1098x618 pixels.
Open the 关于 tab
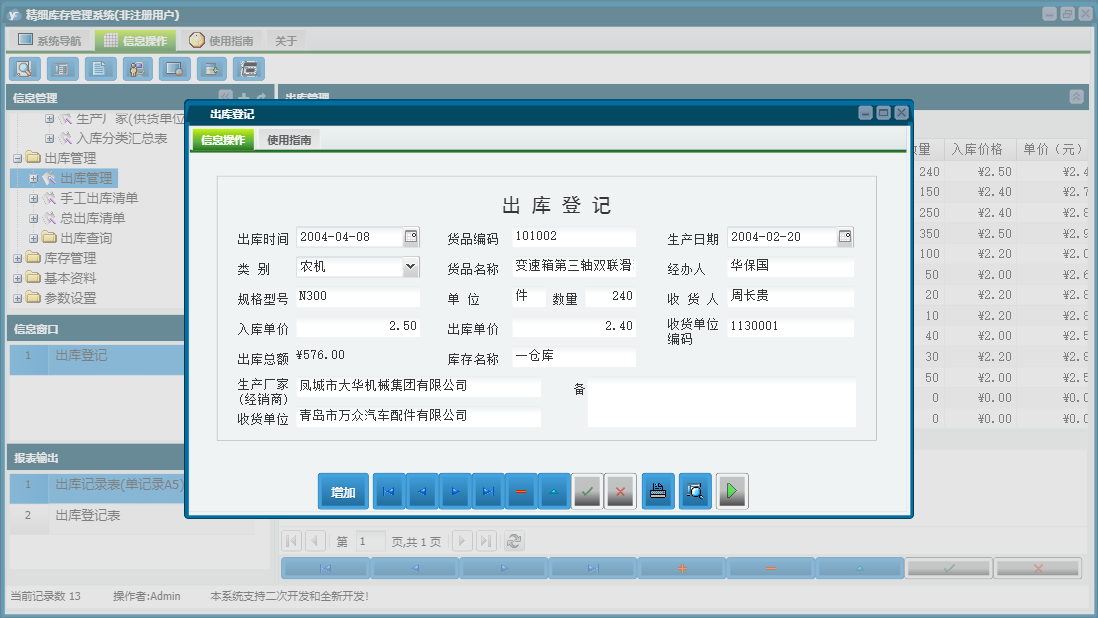[286, 41]
